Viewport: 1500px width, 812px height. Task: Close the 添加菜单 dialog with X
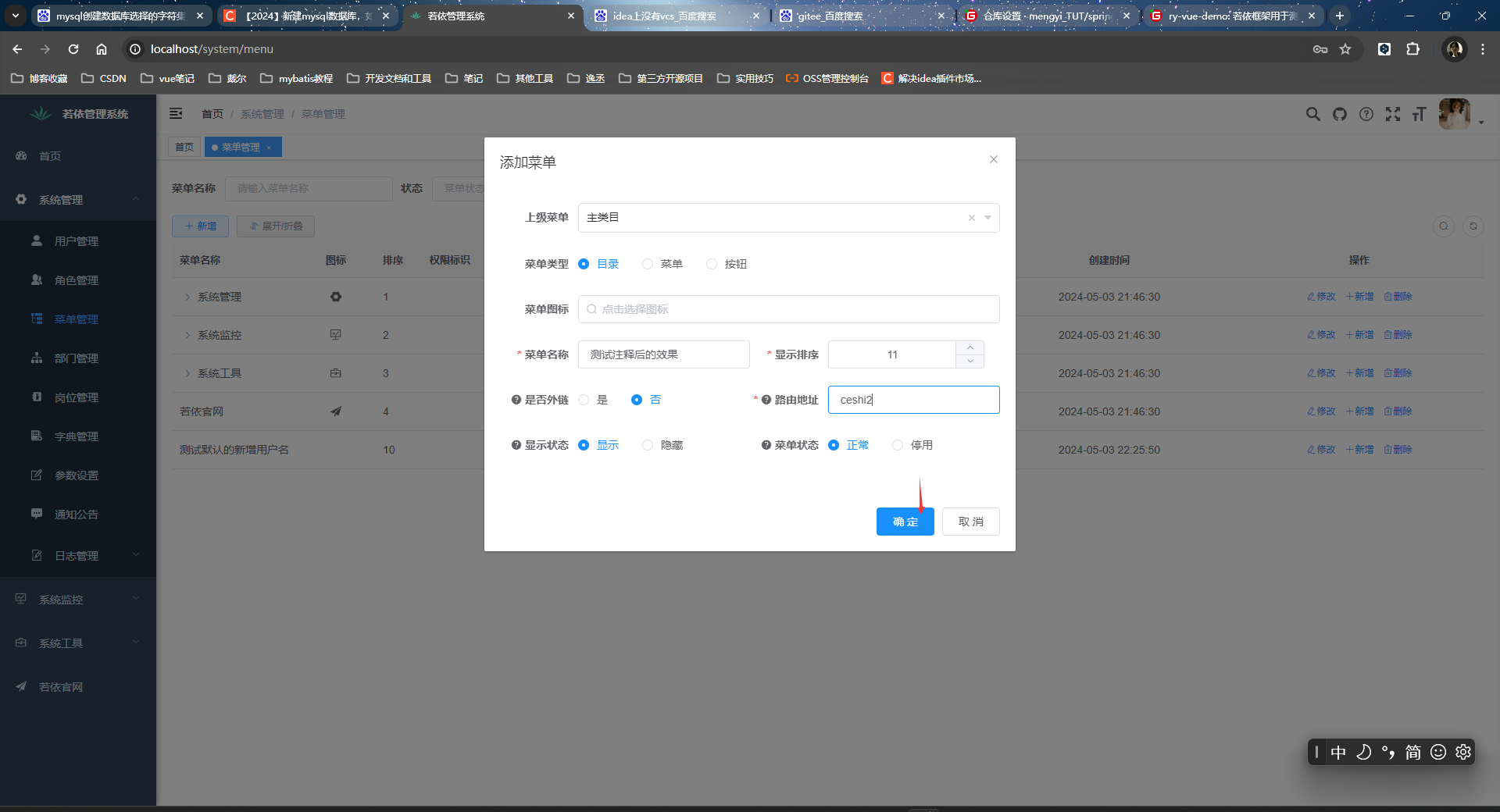[994, 159]
